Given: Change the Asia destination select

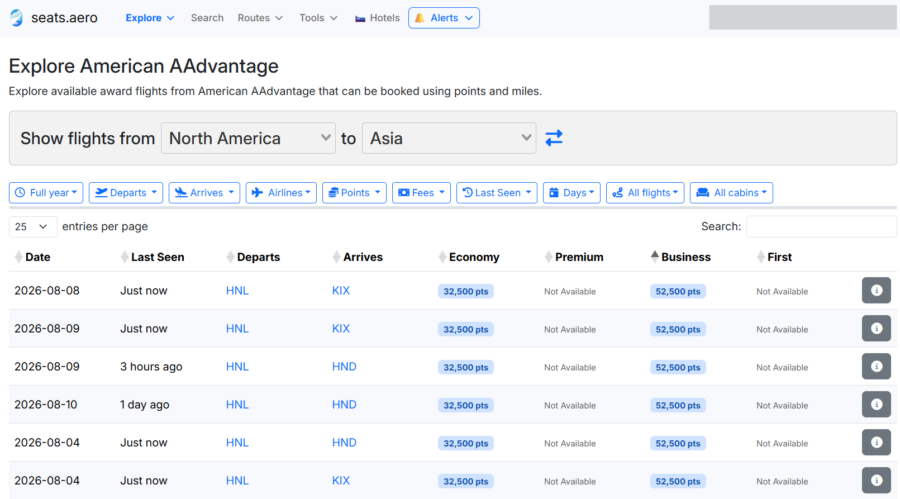Looking at the screenshot, I should 449,138.
